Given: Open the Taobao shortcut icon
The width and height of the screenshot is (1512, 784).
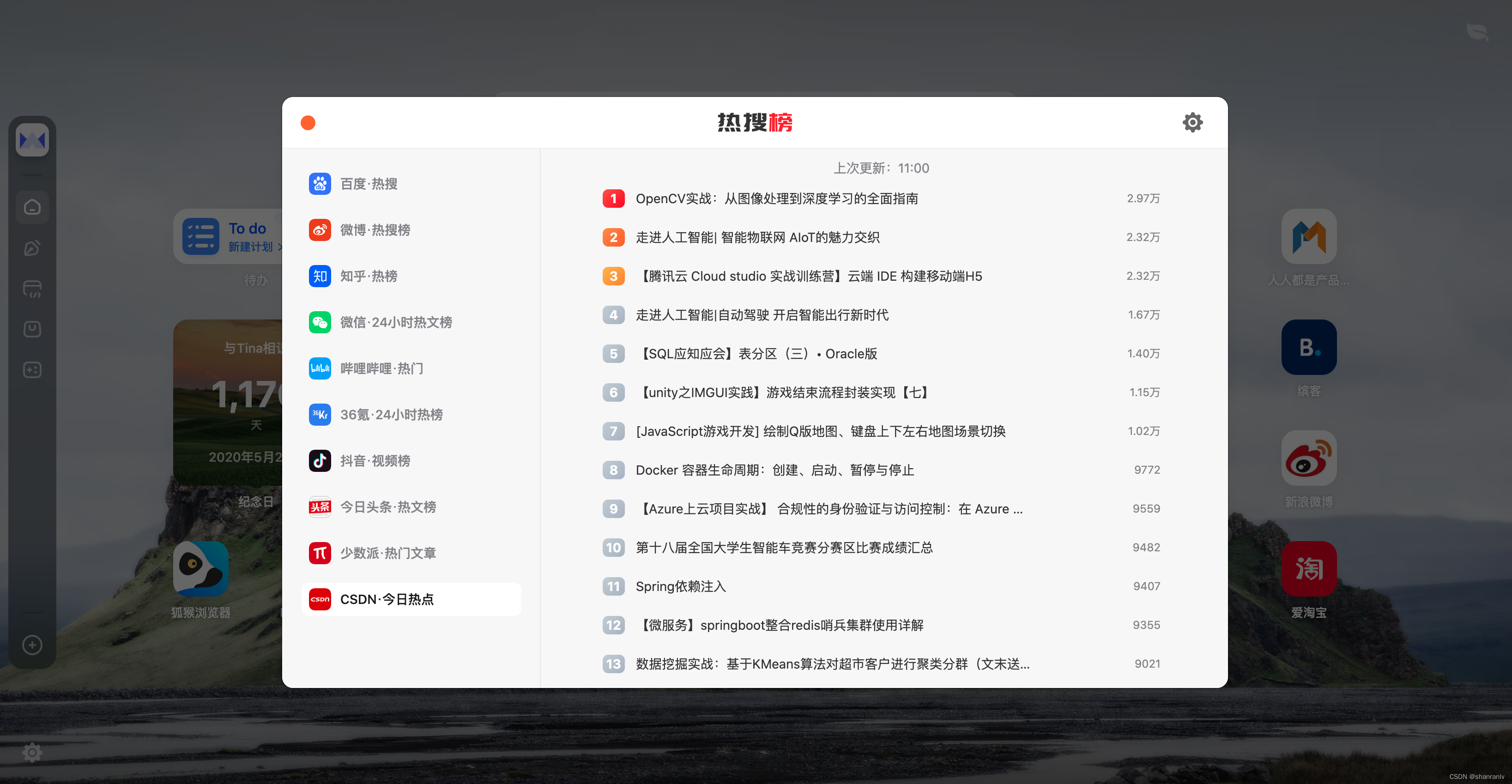Looking at the screenshot, I should pos(1308,569).
